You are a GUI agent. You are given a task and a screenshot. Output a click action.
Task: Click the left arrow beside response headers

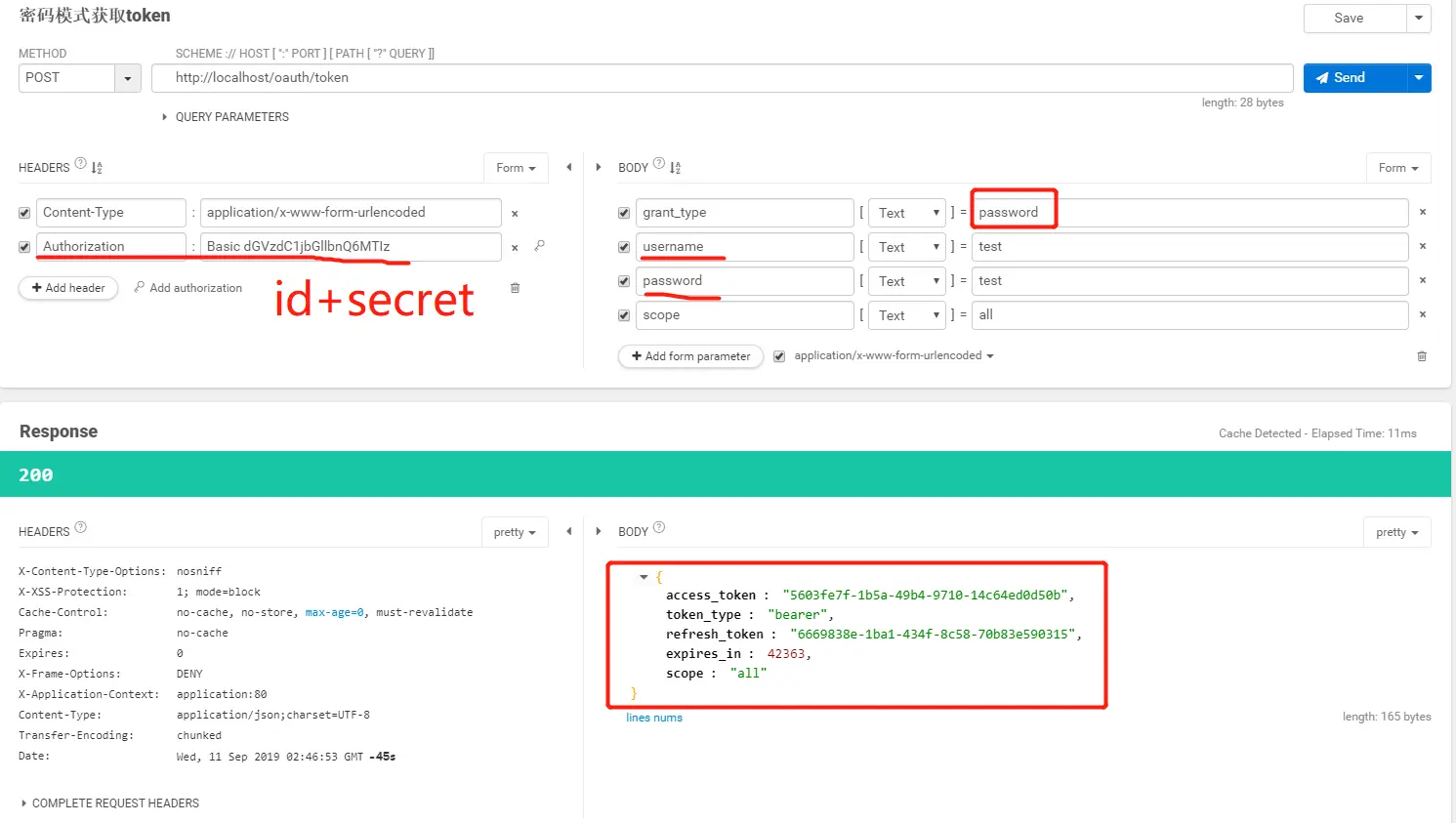click(569, 531)
